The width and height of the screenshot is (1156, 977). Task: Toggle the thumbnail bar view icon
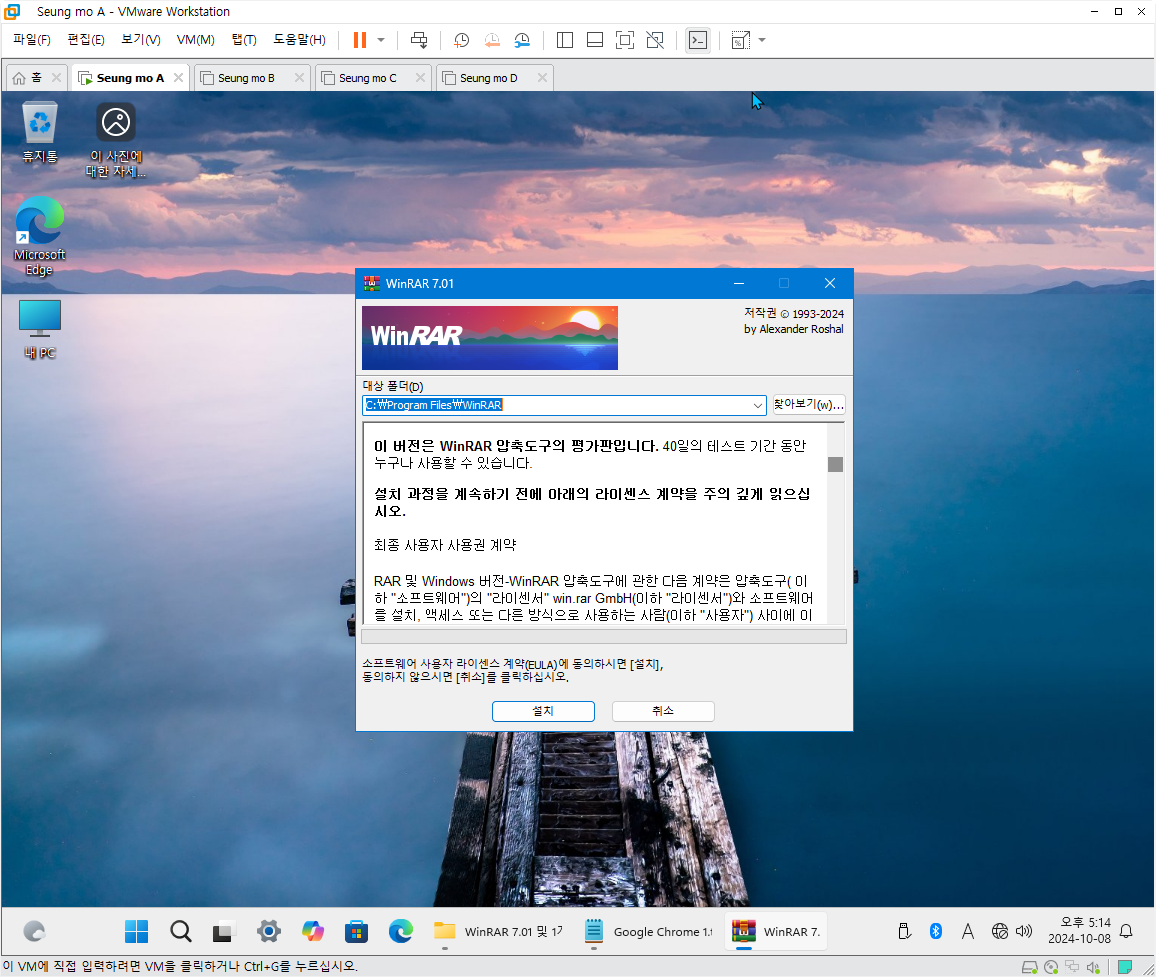(595, 40)
